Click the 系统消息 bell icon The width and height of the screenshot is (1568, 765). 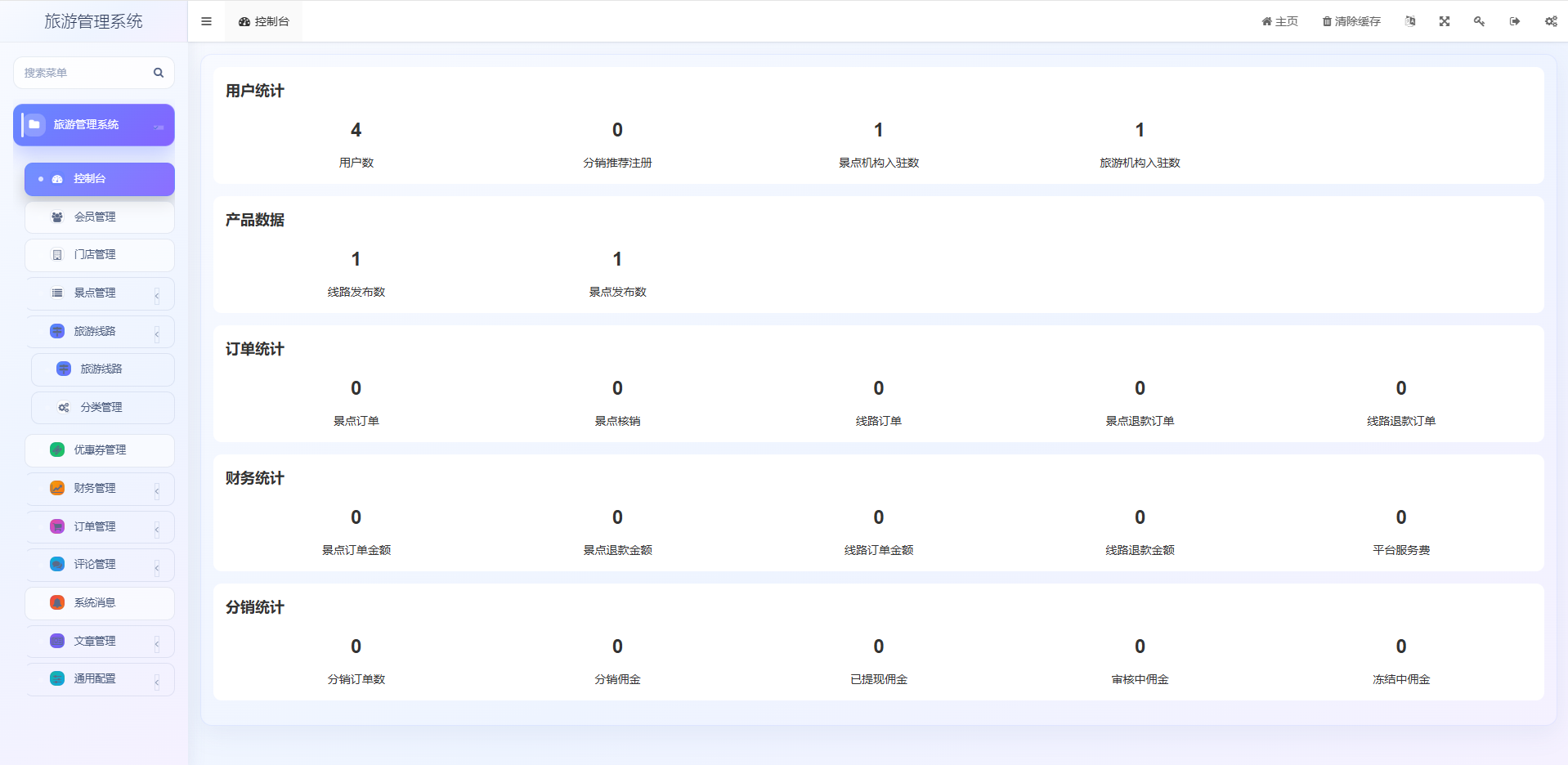point(57,602)
